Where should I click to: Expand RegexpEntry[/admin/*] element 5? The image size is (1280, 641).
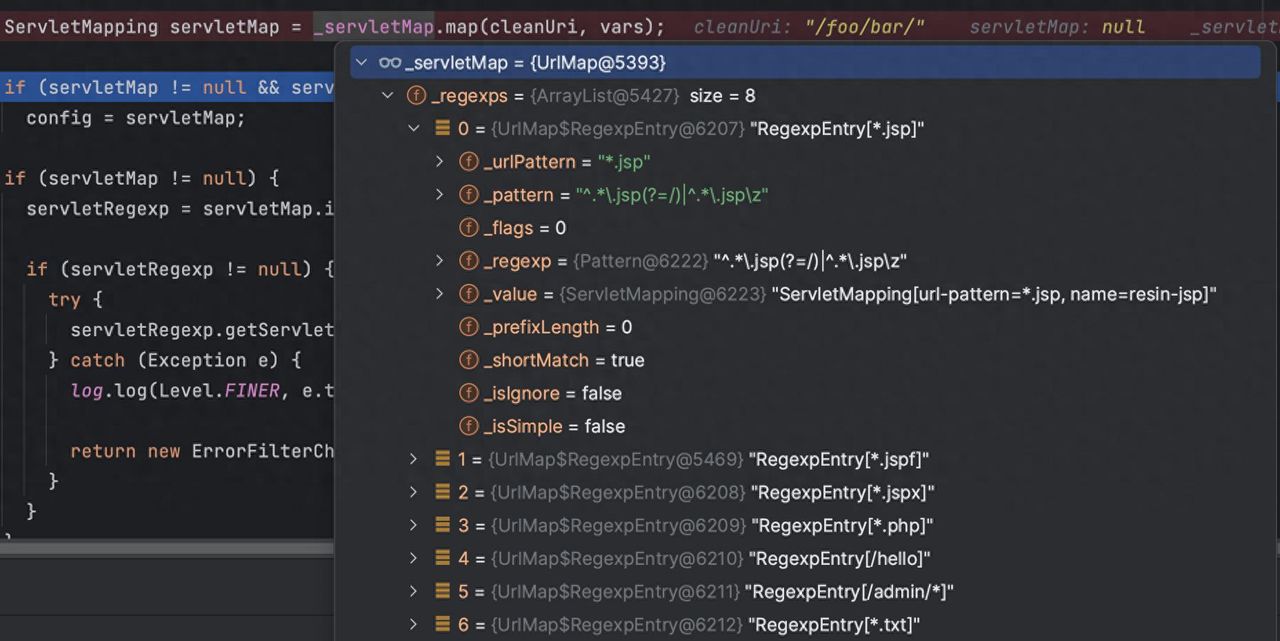pyautogui.click(x=414, y=591)
